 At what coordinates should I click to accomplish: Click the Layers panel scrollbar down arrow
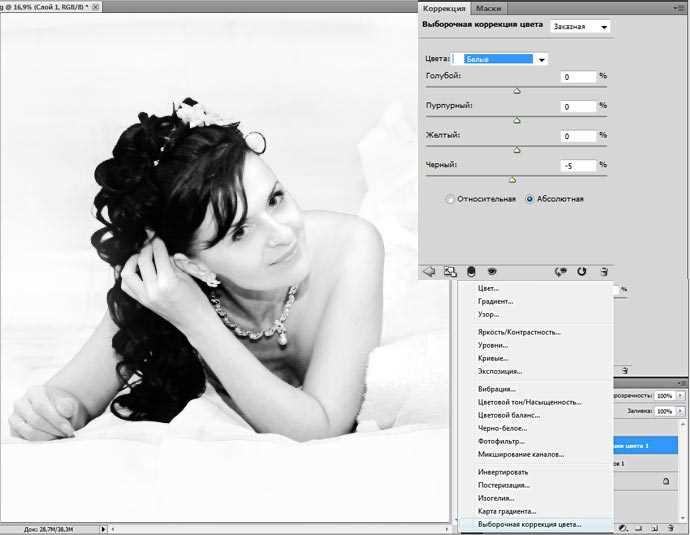click(x=683, y=518)
